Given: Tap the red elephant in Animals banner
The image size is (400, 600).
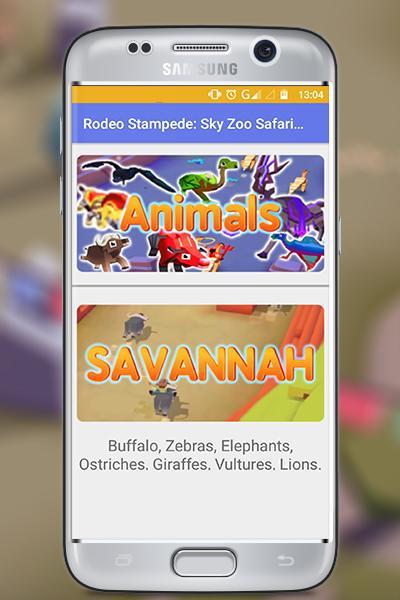Looking at the screenshot, I should point(178,251).
